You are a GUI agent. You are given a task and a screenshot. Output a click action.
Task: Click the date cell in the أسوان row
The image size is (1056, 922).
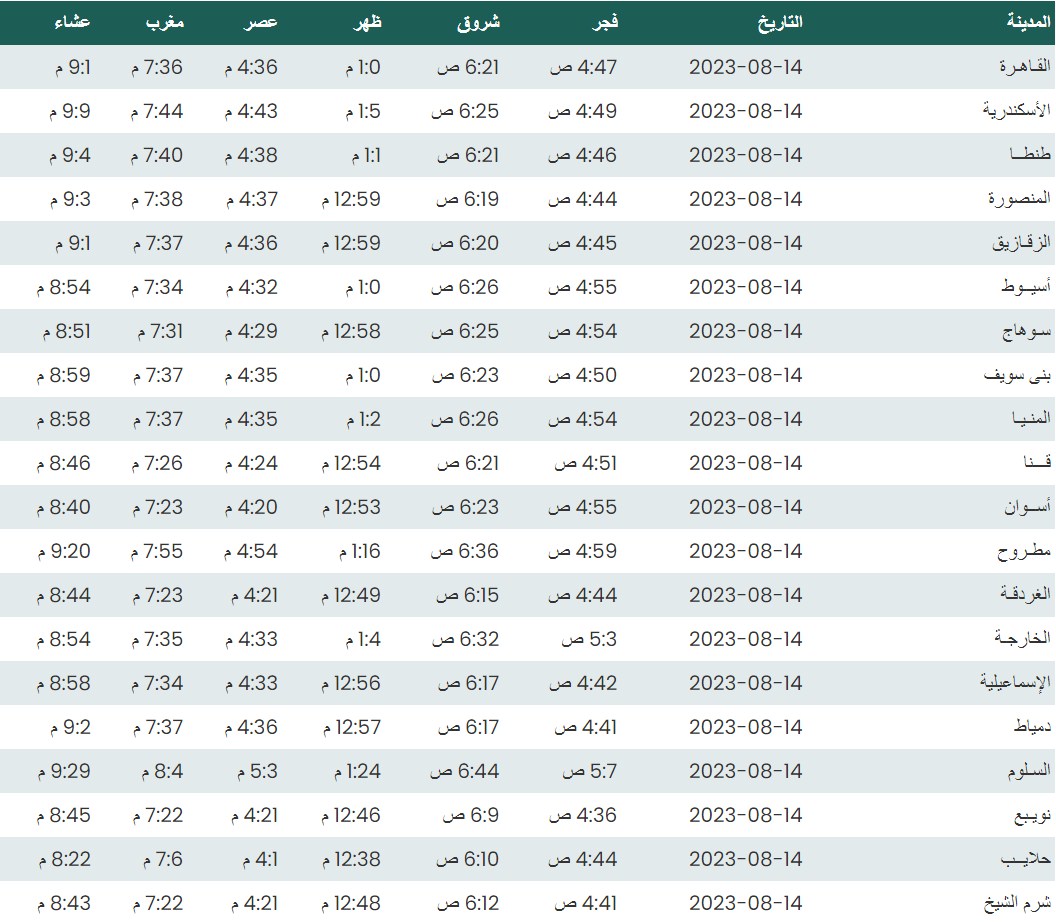[x=746, y=507]
